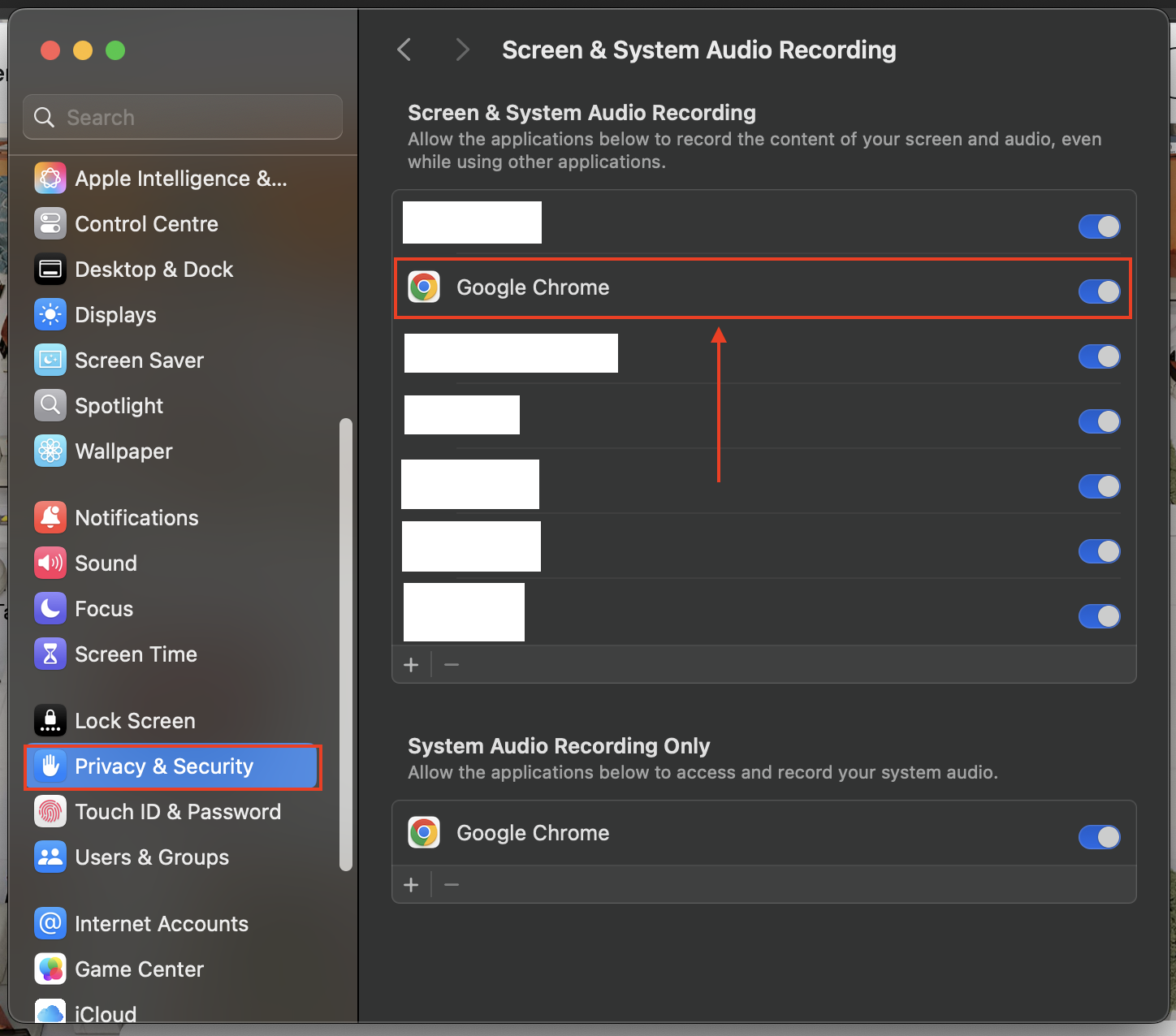Go back using the left chevron
Viewport: 1176px width, 1036px height.
coord(404,50)
